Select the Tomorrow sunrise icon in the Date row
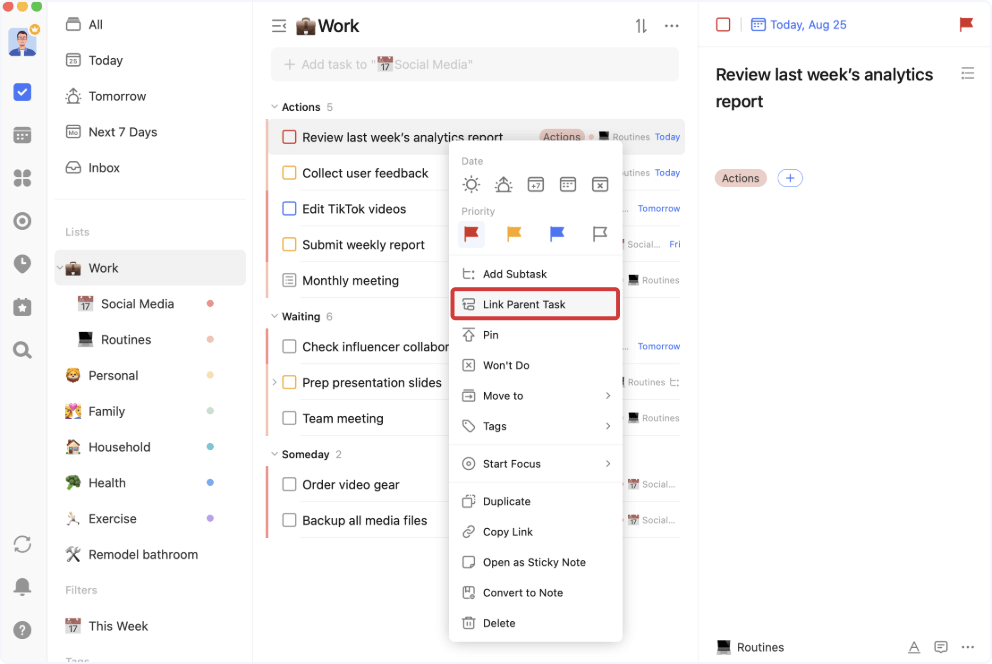992x664 pixels. coord(503,184)
